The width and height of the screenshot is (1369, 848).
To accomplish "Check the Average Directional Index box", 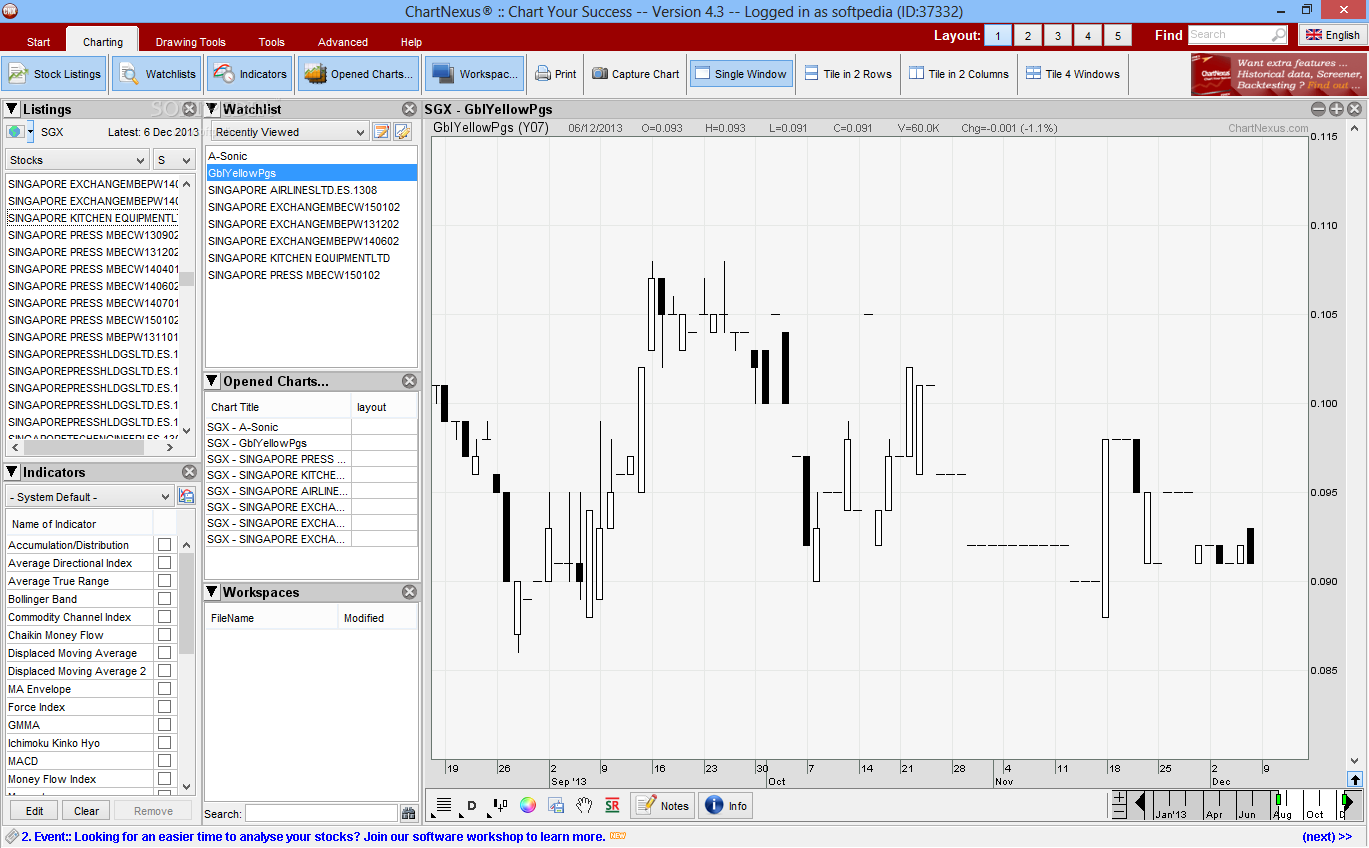I will coord(164,563).
